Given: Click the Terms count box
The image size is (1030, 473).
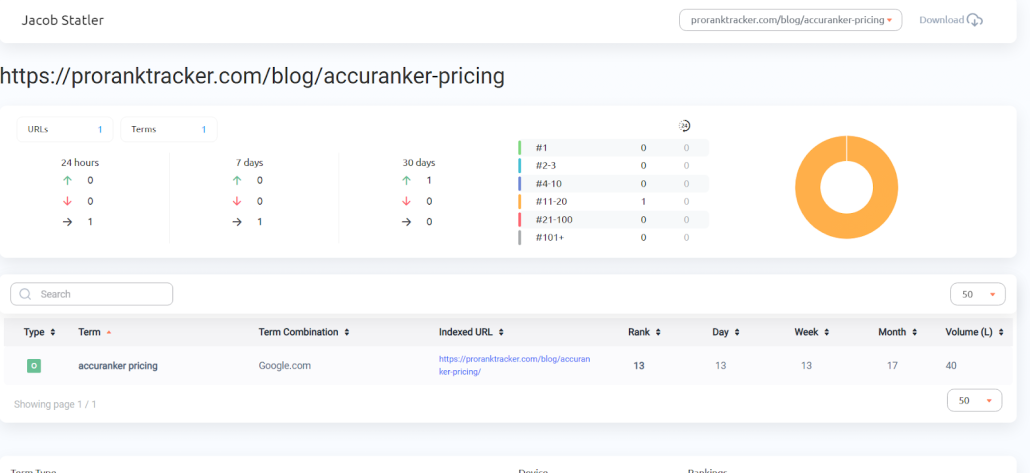Looking at the screenshot, I should 169,129.
